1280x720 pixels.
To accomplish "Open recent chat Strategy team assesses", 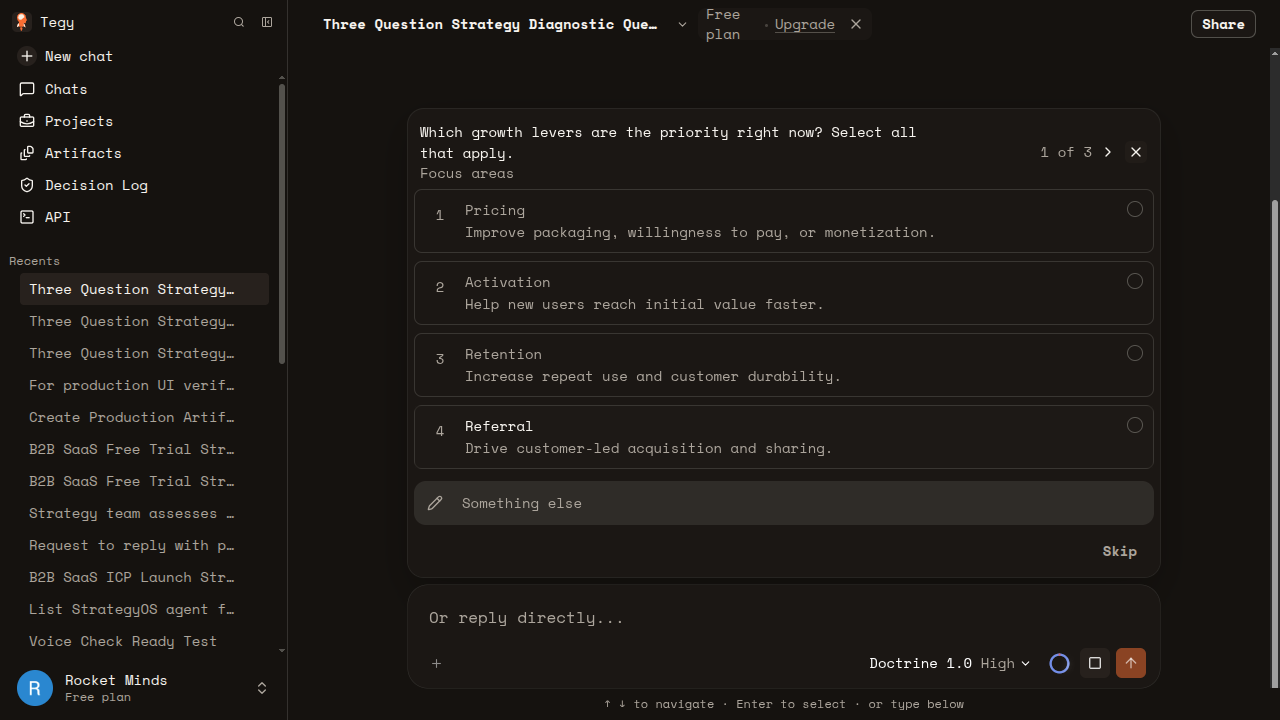I will tap(144, 513).
